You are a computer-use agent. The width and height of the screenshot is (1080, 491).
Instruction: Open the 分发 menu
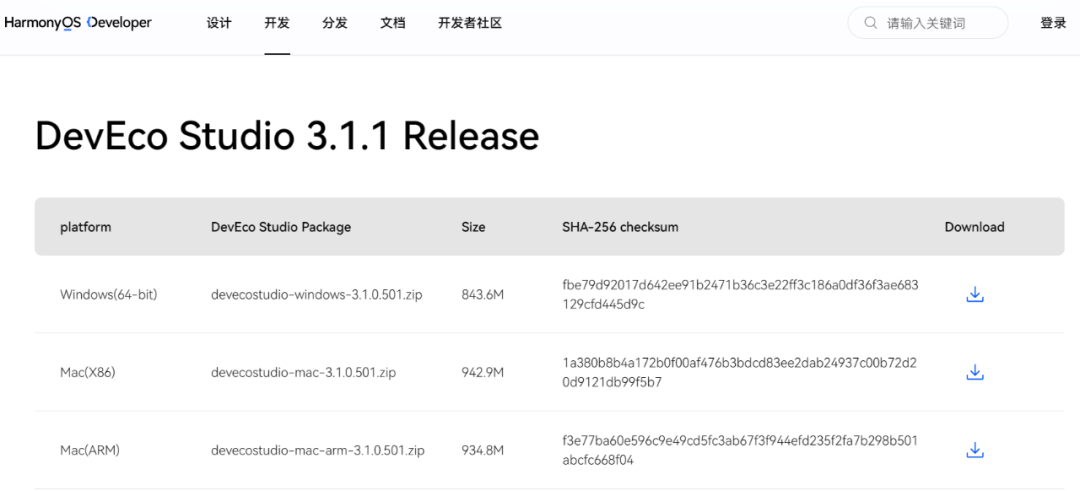[x=335, y=23]
